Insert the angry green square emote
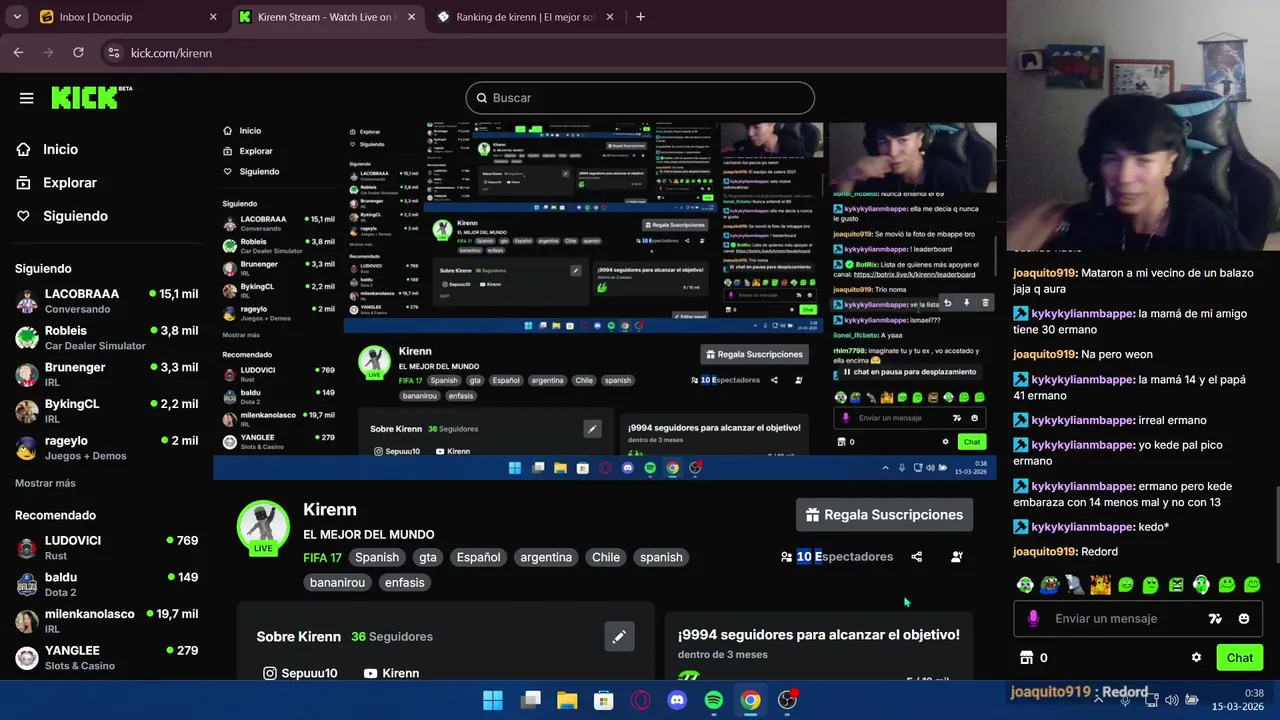 coord(1176,585)
